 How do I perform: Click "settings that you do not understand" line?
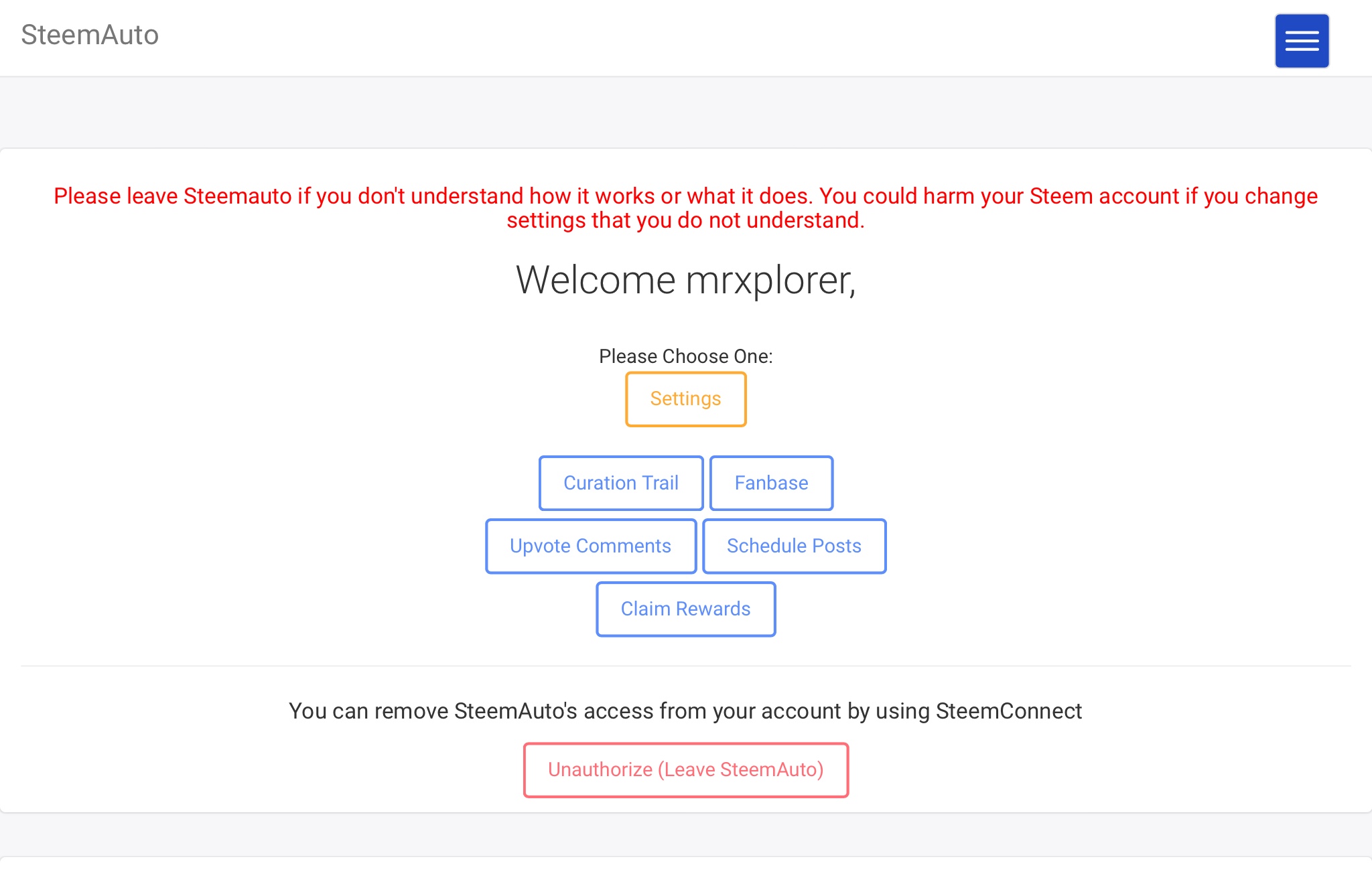685,220
